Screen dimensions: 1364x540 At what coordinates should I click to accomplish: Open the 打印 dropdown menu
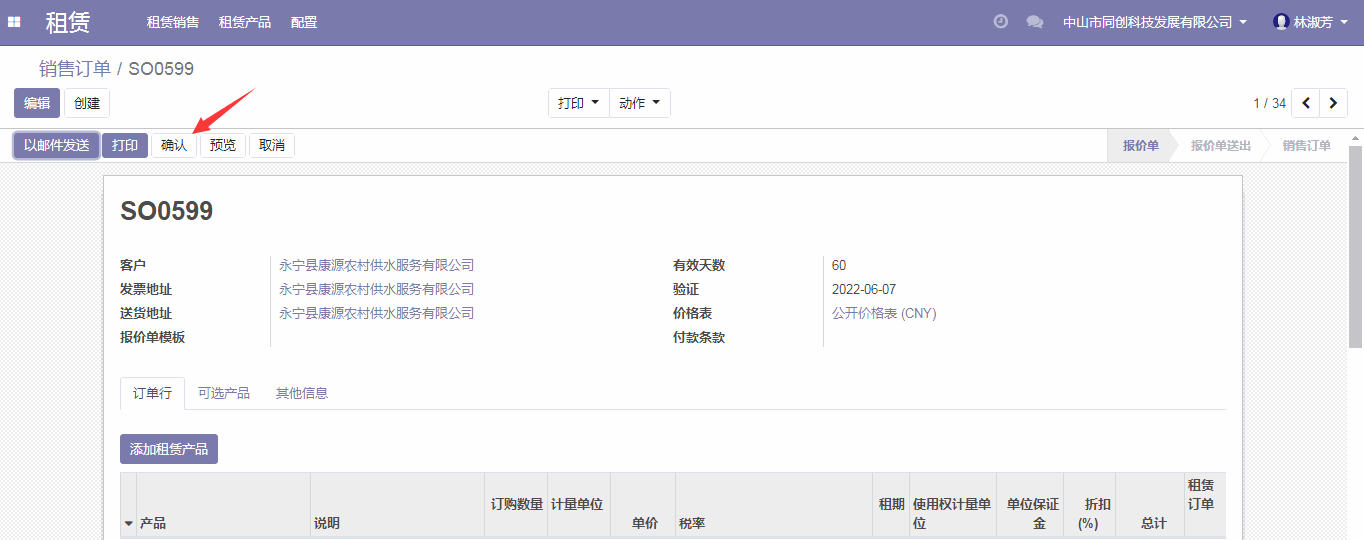pos(578,103)
